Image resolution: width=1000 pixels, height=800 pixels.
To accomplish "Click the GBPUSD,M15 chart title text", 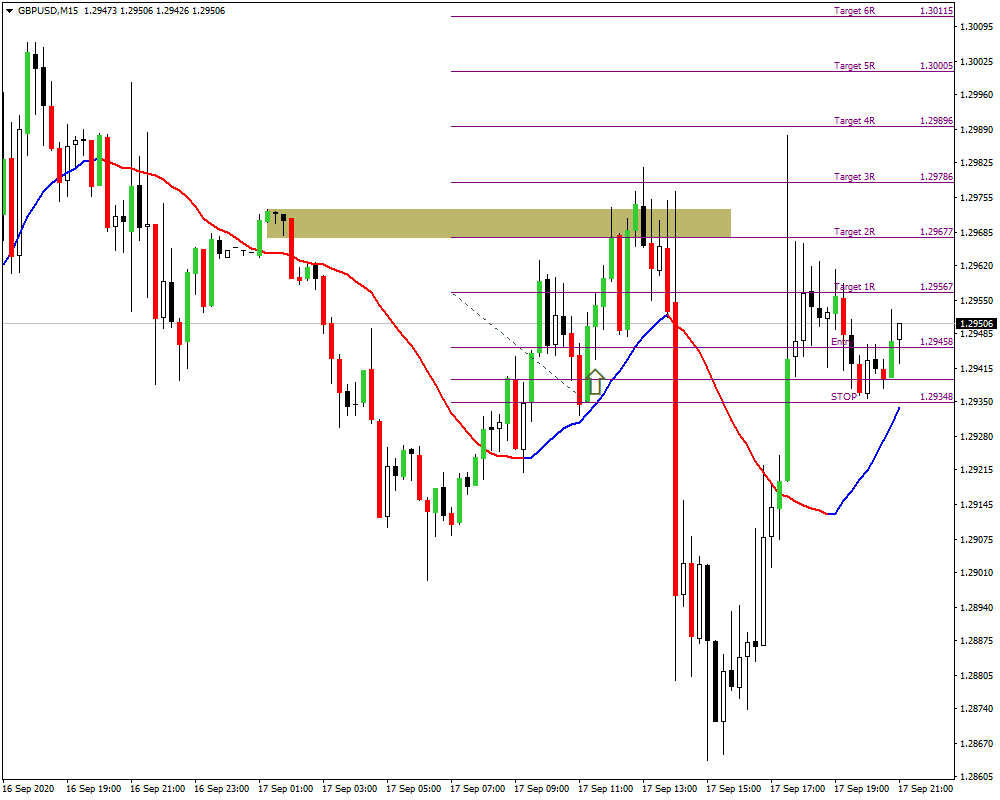I will [x=48, y=11].
